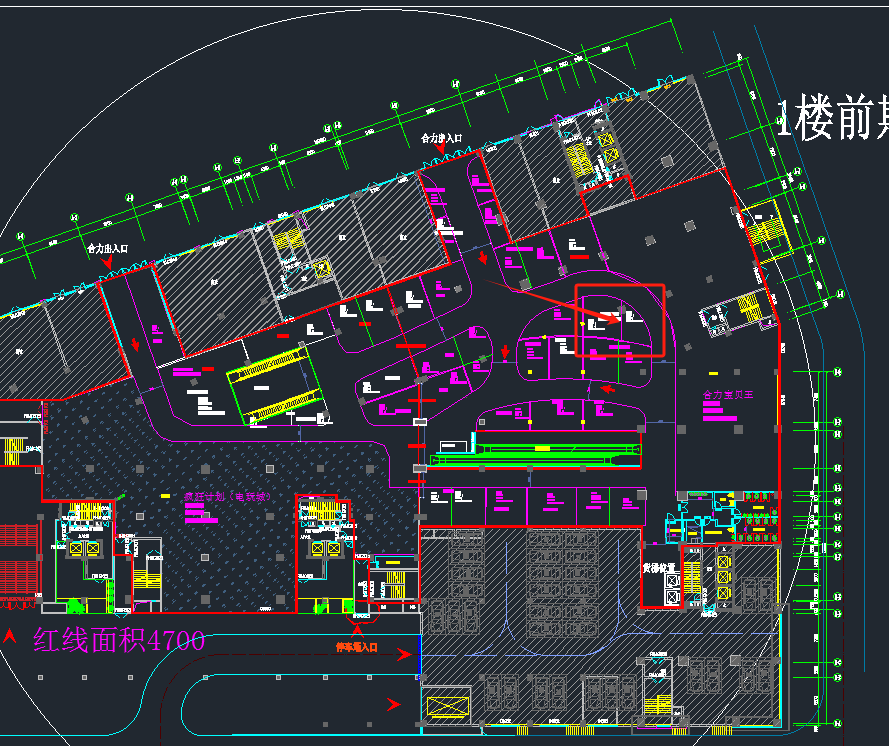889x746 pixels.
Task: Select the red stacked bars at the left edge
Action: pos(18,560)
